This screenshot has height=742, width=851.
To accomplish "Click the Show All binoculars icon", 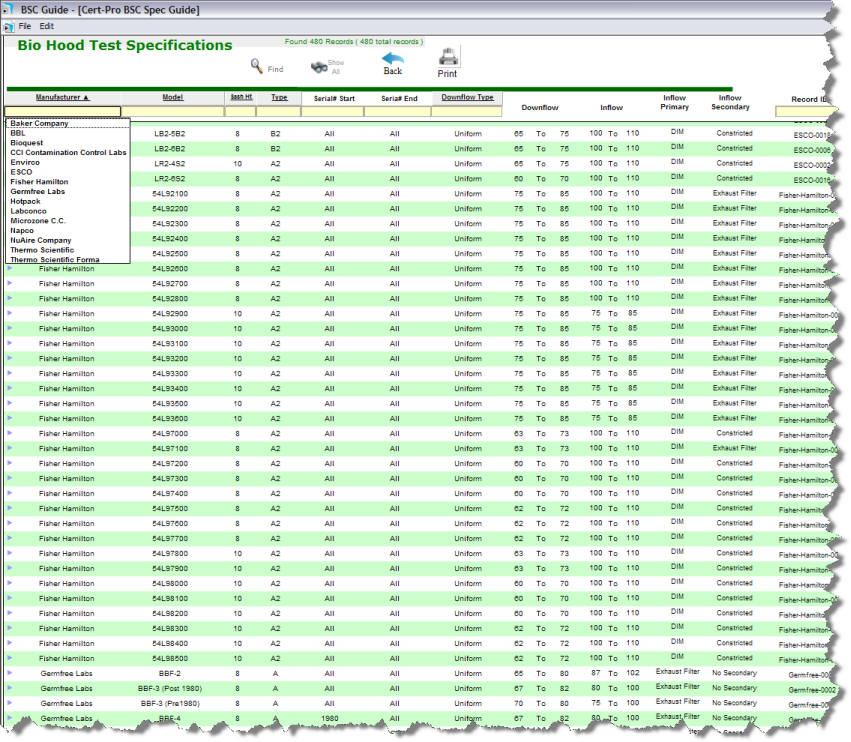I will (321, 66).
